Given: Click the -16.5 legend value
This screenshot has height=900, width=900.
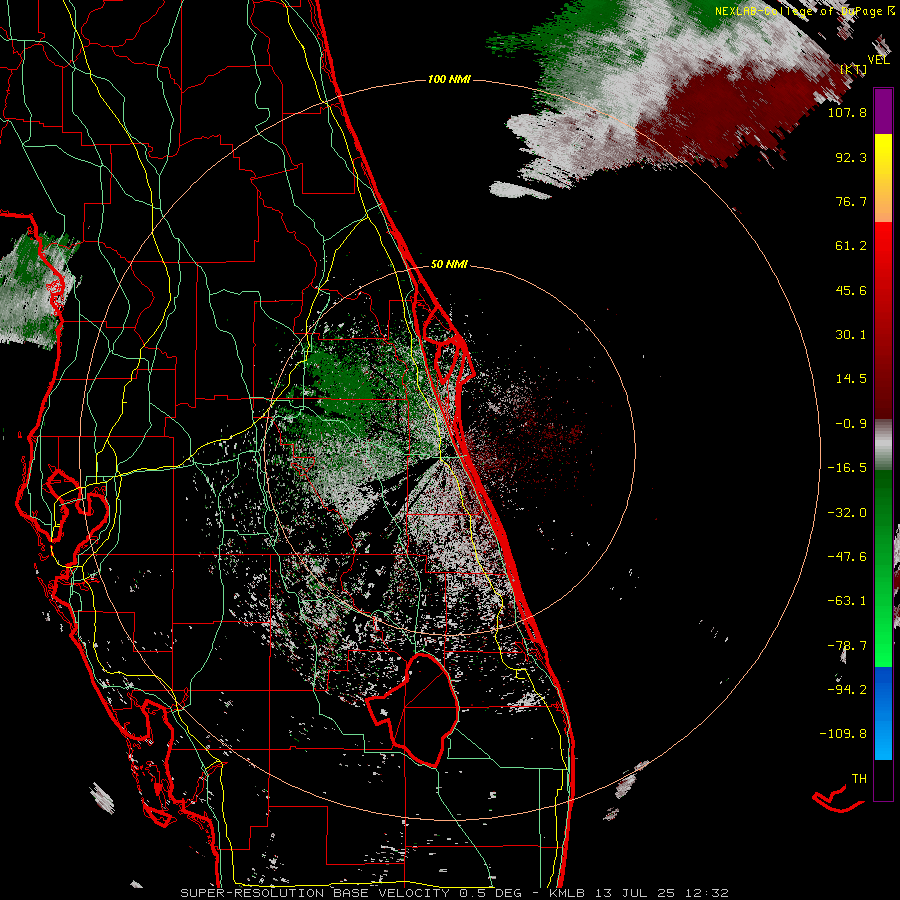Looking at the screenshot, I should coord(847,468).
